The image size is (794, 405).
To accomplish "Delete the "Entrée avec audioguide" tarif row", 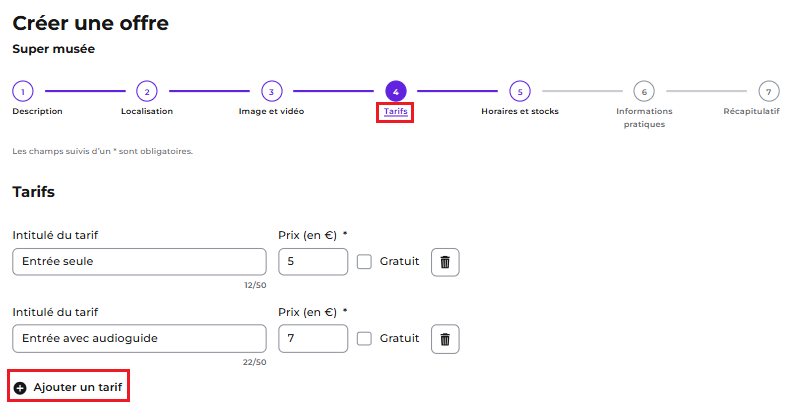I will click(x=445, y=339).
